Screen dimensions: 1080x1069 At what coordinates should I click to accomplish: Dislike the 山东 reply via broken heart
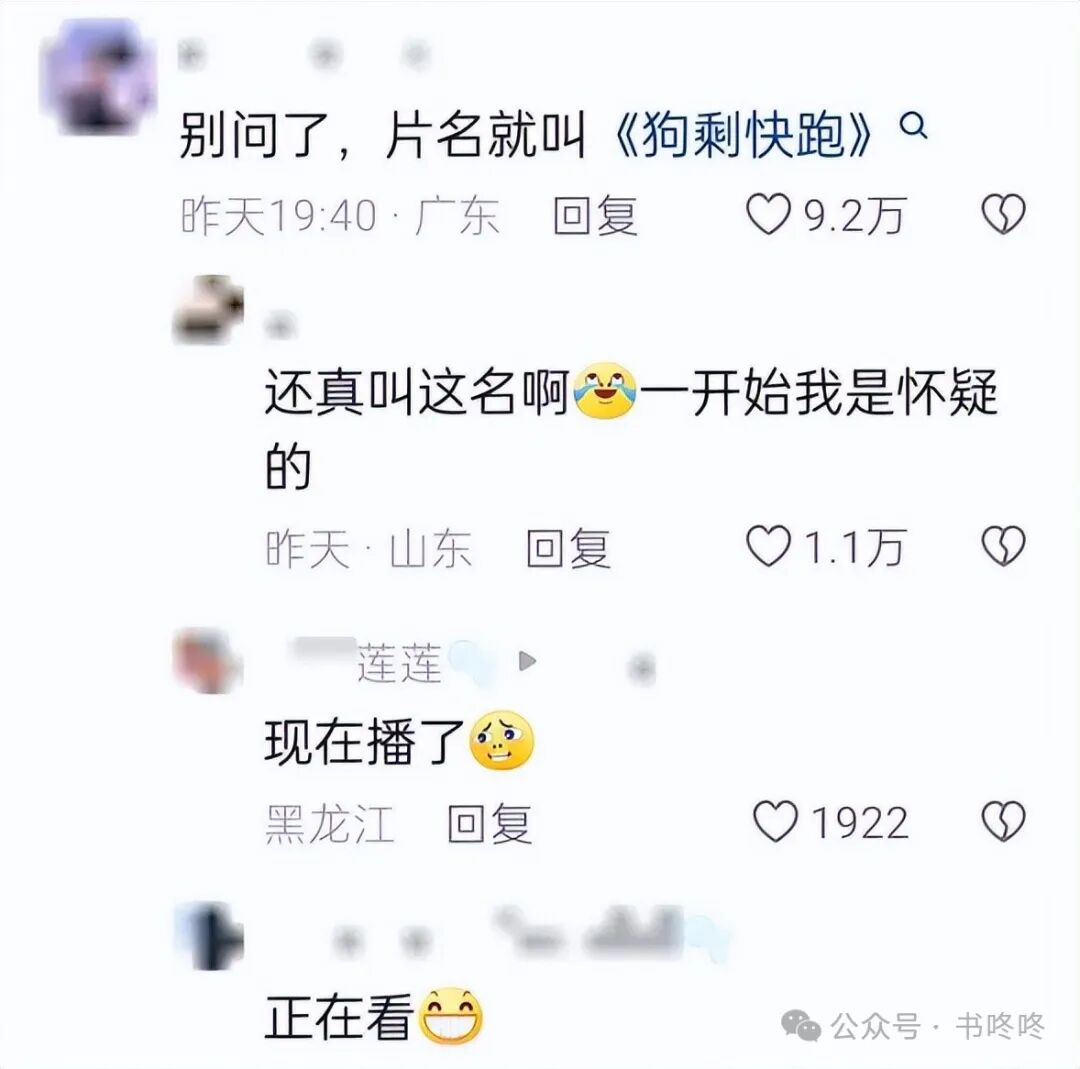[x=1004, y=546]
